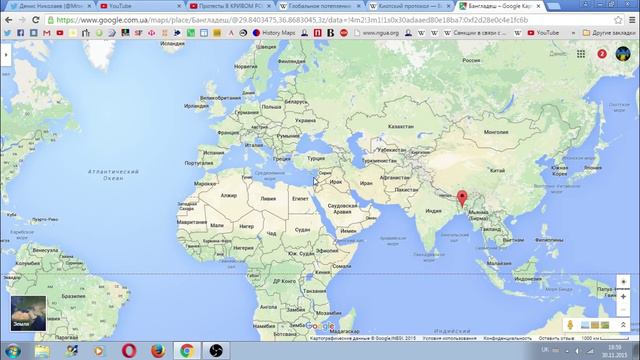Pick up the Street View pegman

click(570, 324)
